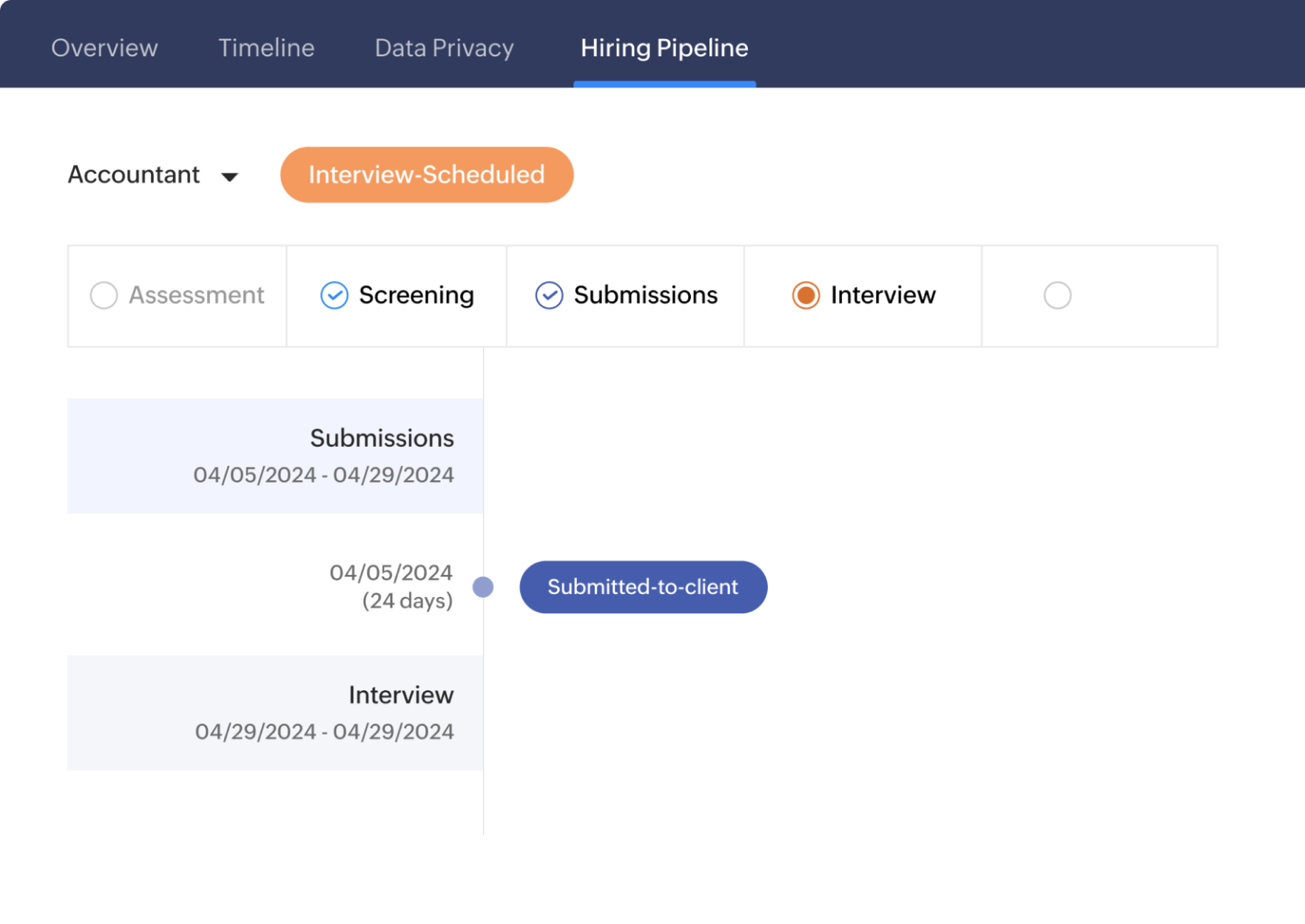Click the Interview stage label
1305x924 pixels.
883,295
